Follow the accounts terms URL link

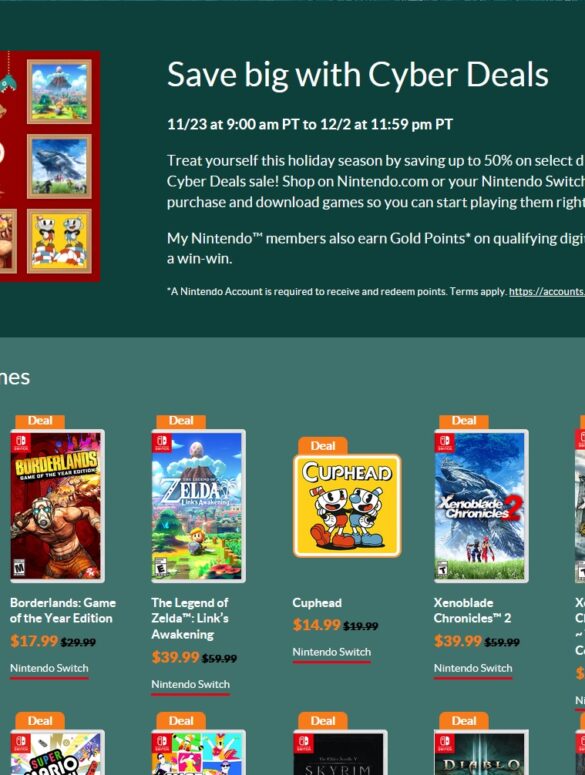pos(547,292)
